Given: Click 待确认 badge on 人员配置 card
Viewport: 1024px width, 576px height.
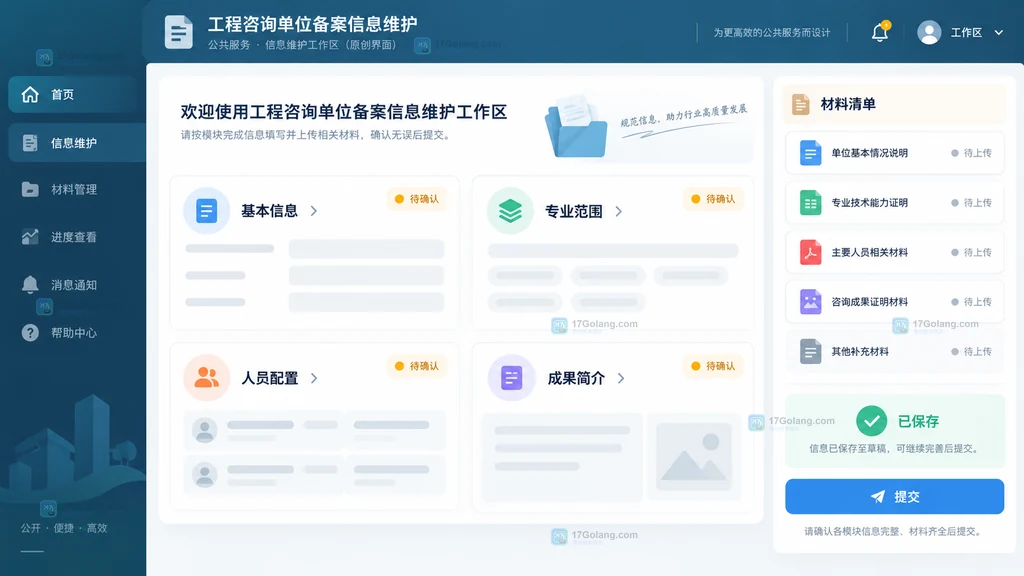Looking at the screenshot, I should pos(417,366).
